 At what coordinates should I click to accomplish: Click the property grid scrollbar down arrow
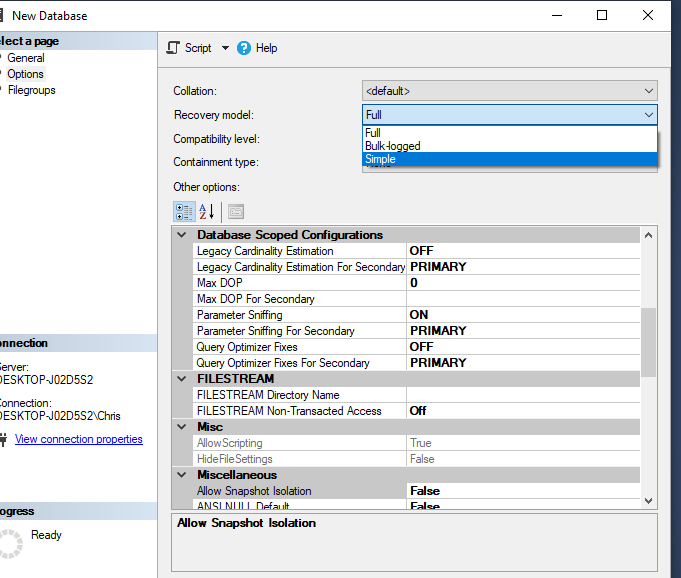point(648,500)
